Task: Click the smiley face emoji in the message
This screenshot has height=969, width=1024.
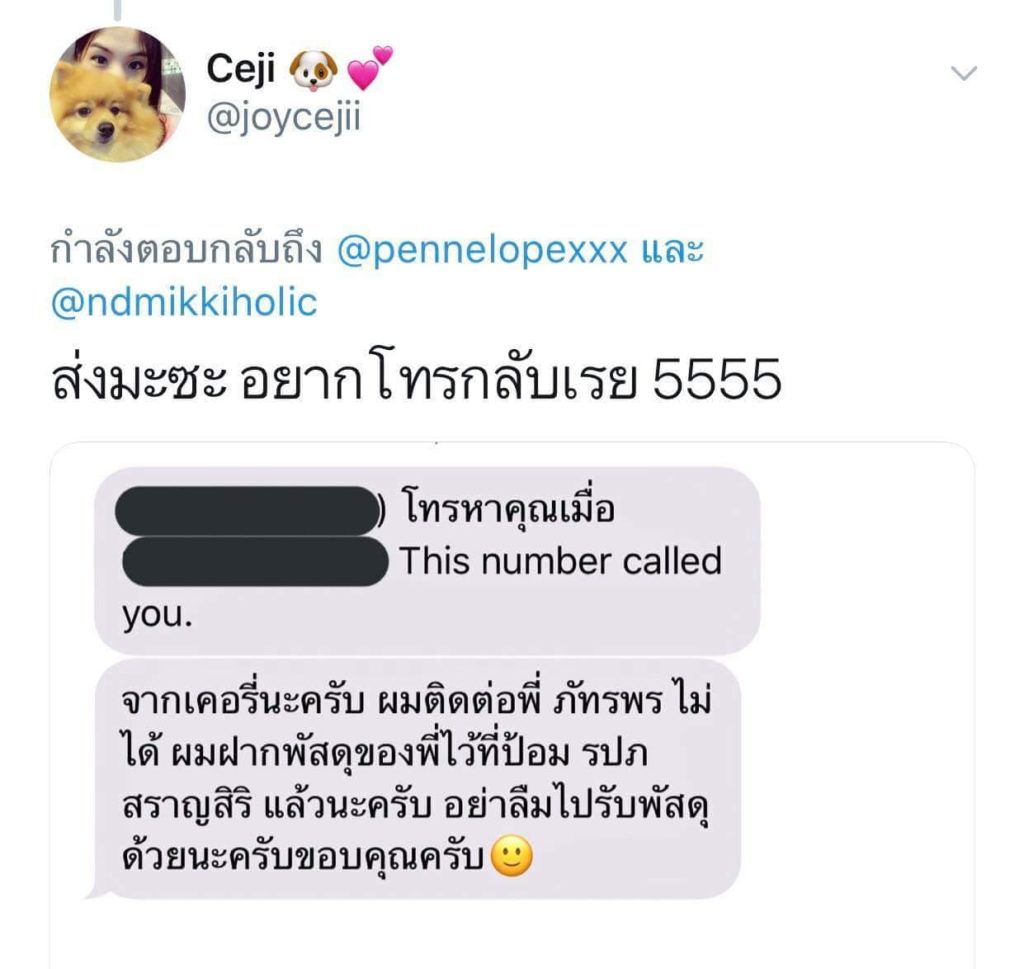Action: click(511, 855)
